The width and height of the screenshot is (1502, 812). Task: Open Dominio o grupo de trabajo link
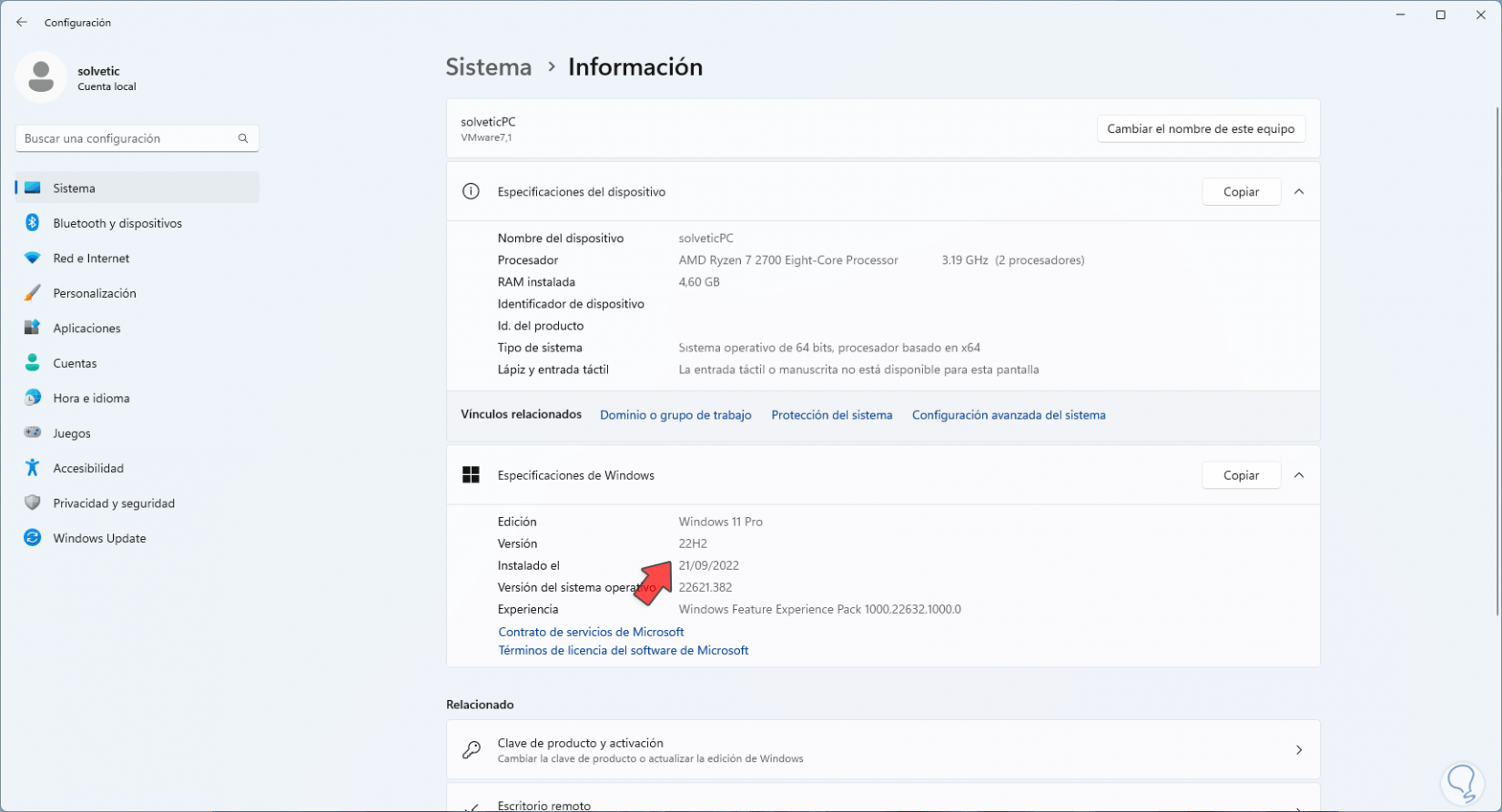coord(675,415)
